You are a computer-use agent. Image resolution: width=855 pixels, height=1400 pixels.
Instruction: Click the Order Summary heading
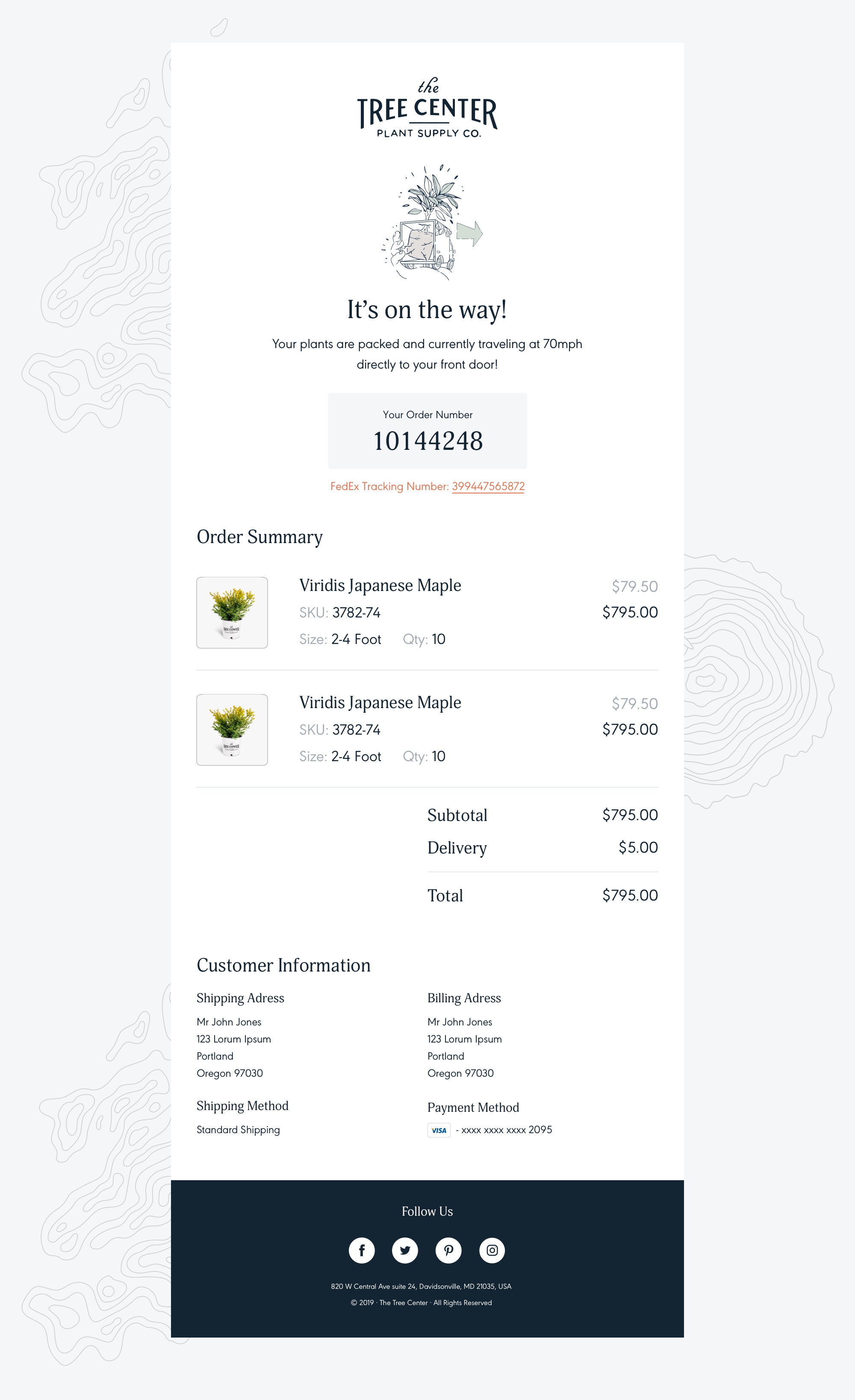click(x=259, y=537)
